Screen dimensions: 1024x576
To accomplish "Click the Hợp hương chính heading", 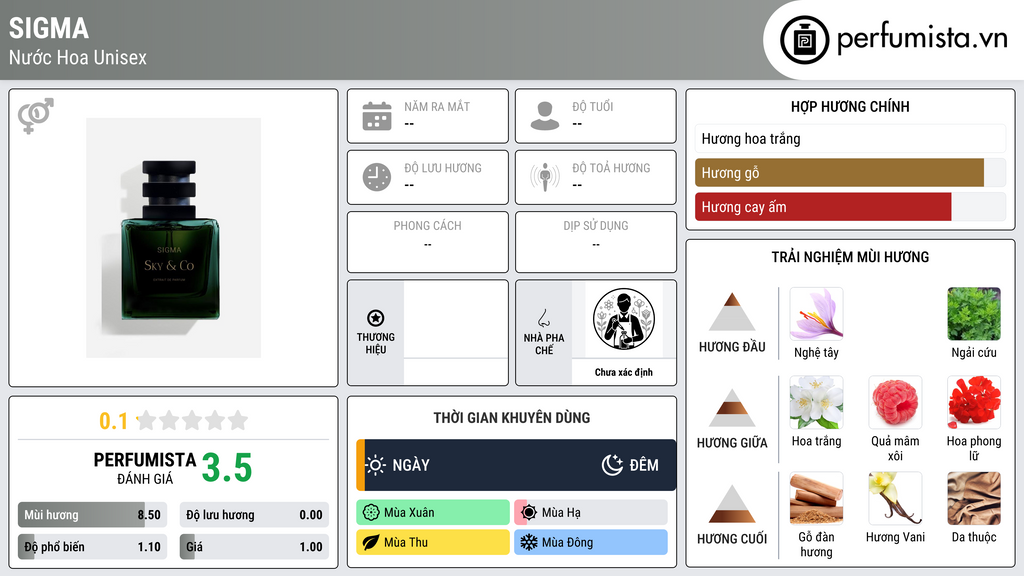I will click(x=850, y=106).
